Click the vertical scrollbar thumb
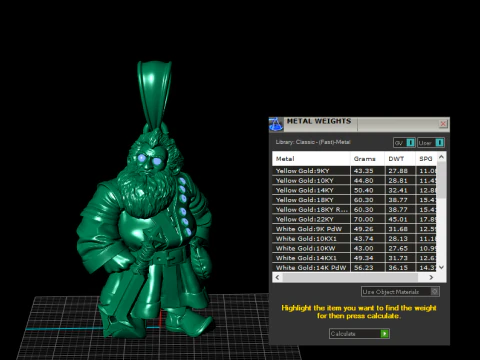This screenshot has height=360, width=480. pos(442,179)
